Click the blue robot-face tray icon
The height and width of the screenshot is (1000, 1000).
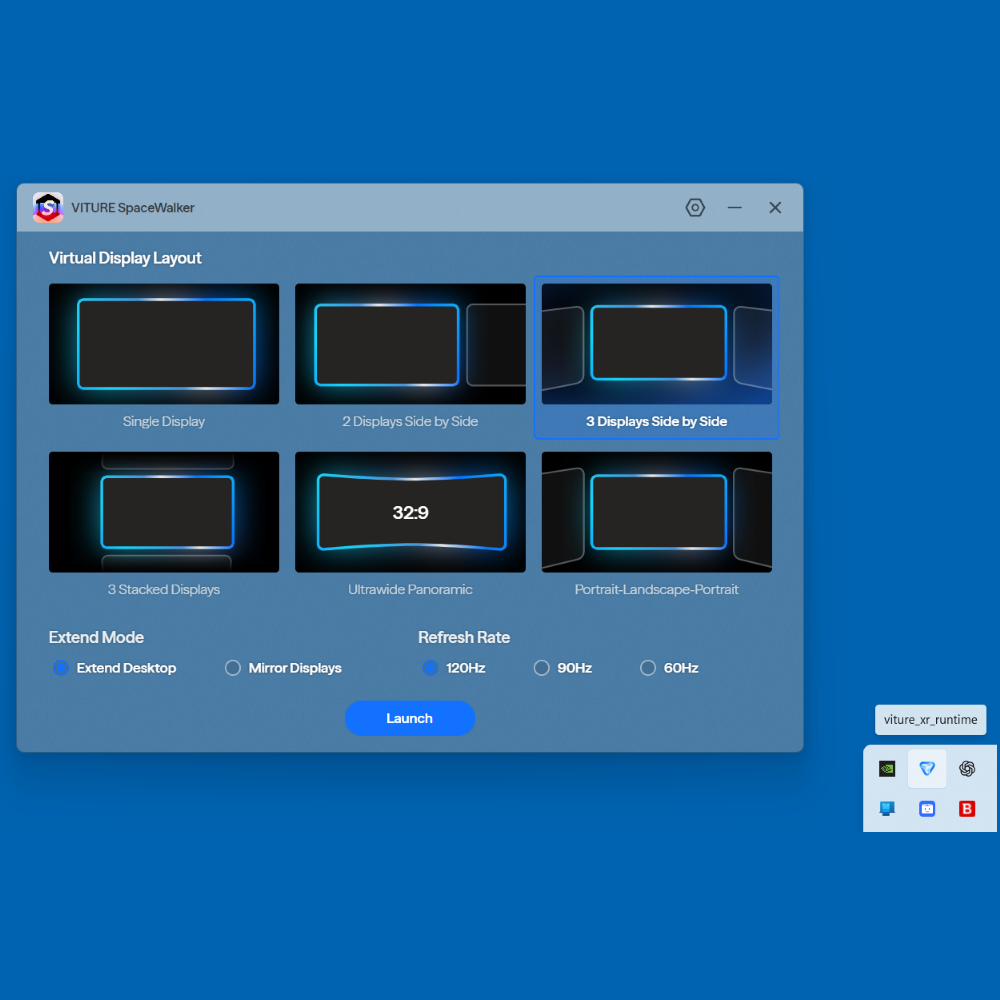927,809
